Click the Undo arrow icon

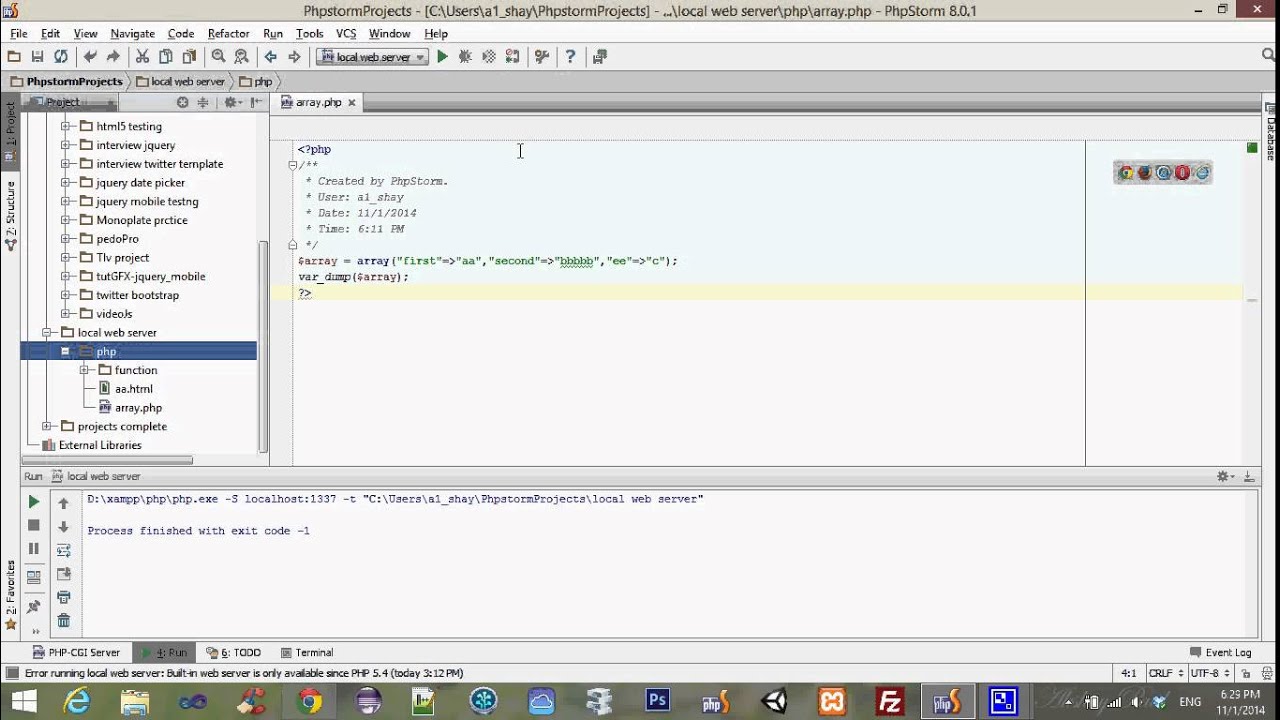(x=90, y=57)
